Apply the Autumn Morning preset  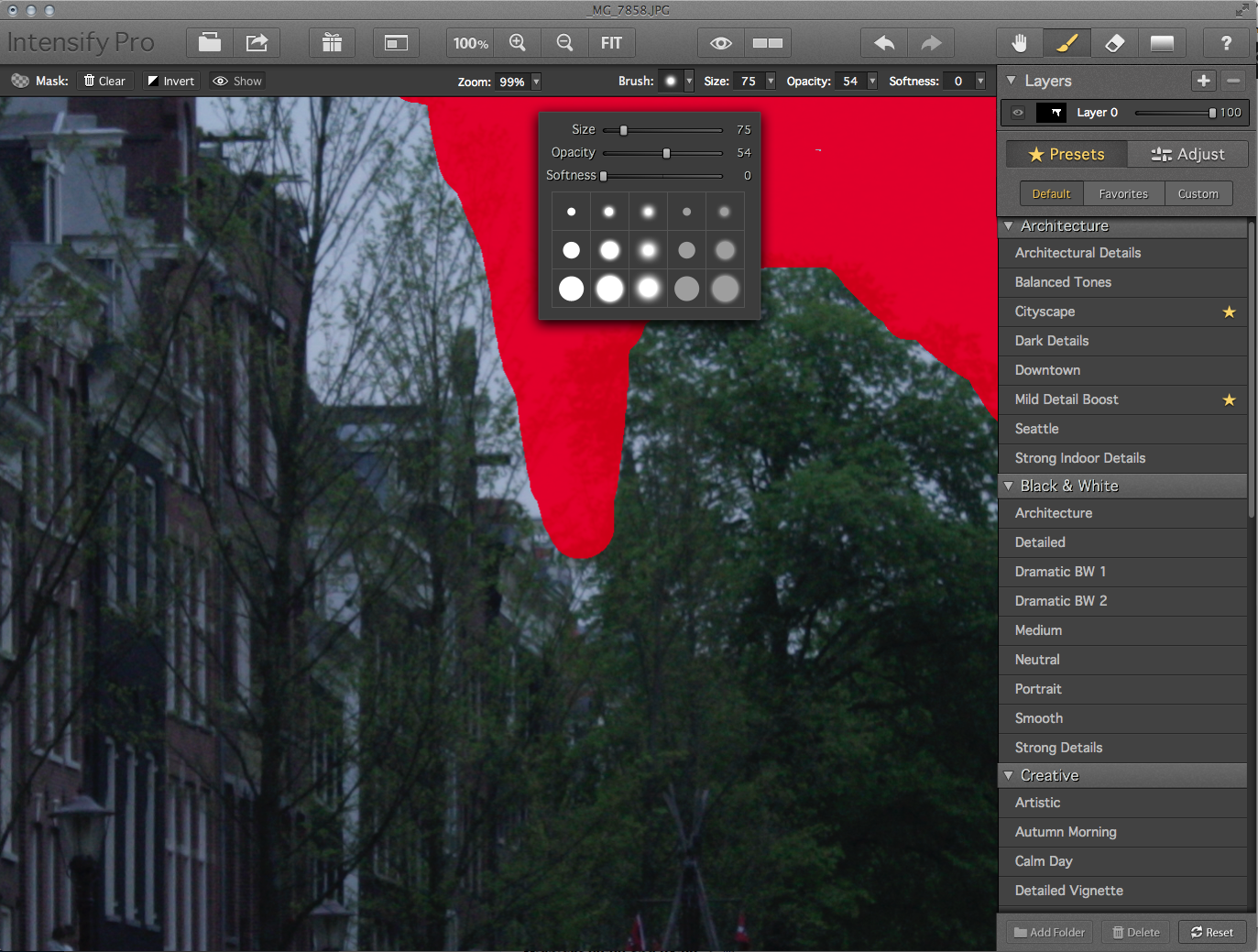coord(1122,832)
